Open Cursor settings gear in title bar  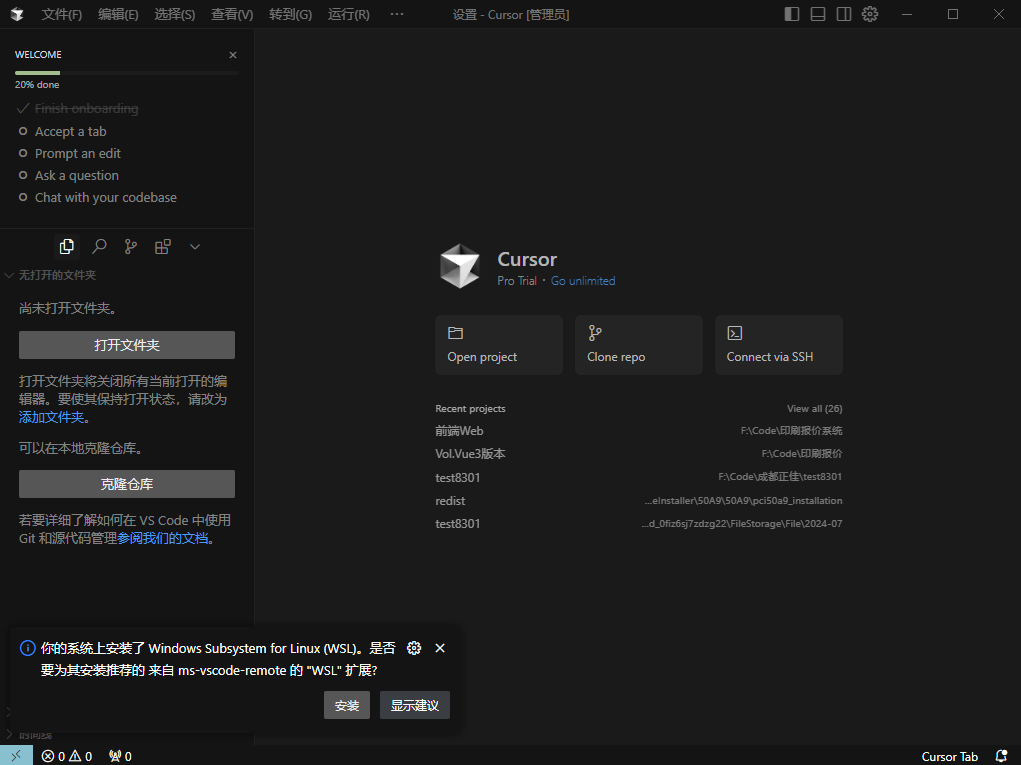(x=870, y=14)
